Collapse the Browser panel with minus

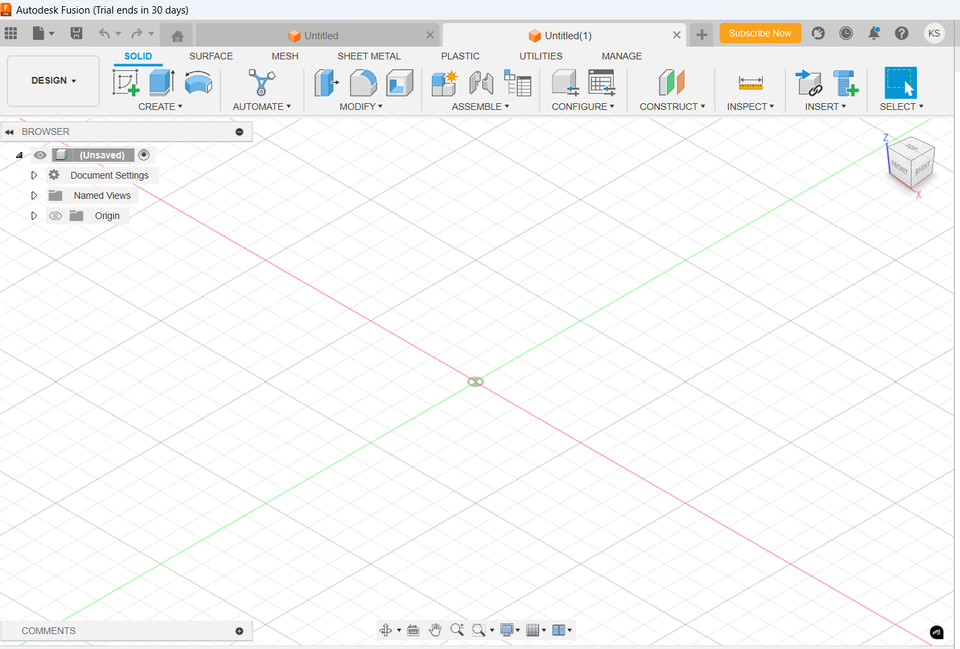pos(239,132)
